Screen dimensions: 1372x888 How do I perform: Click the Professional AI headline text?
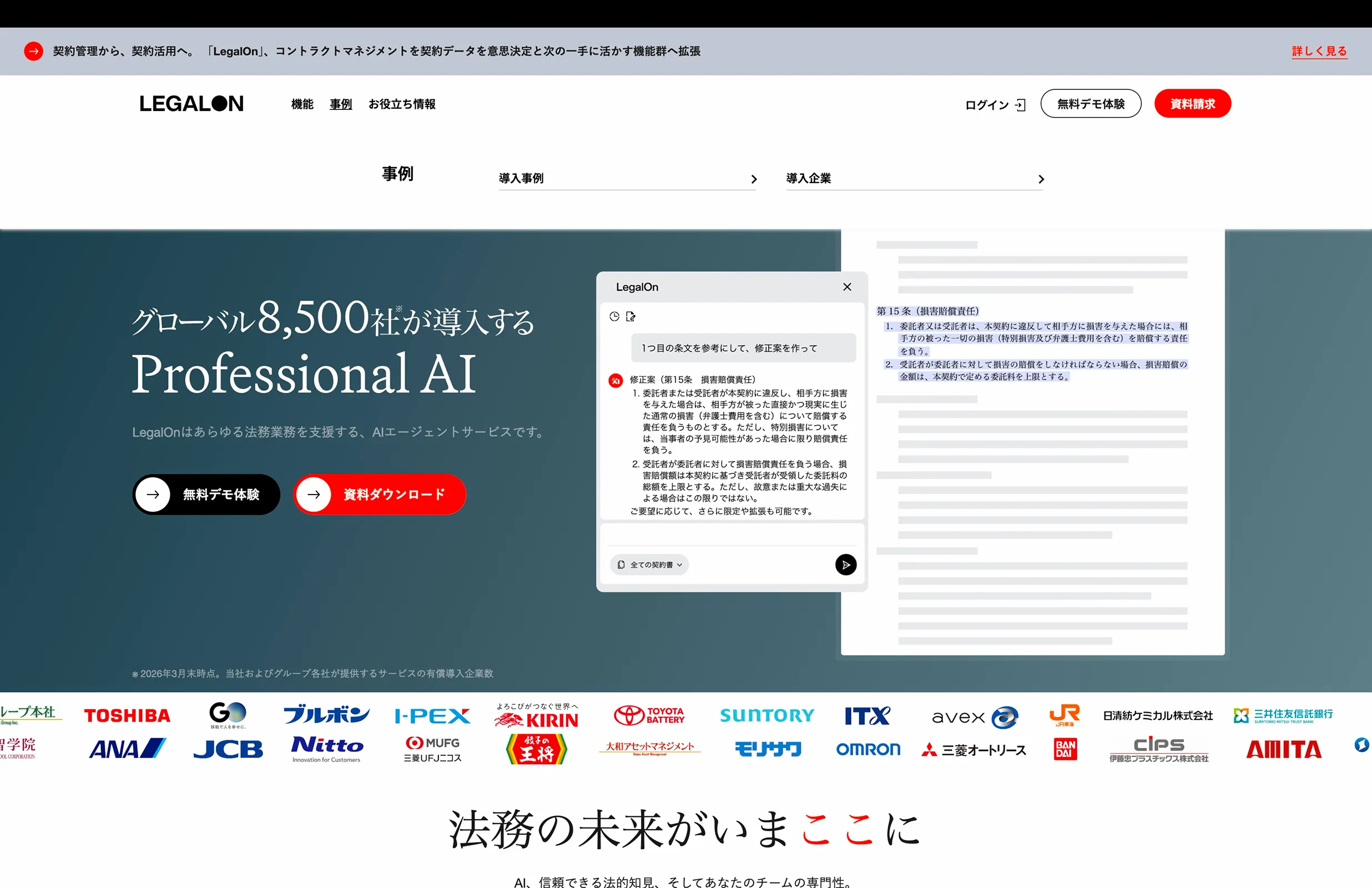pos(304,374)
